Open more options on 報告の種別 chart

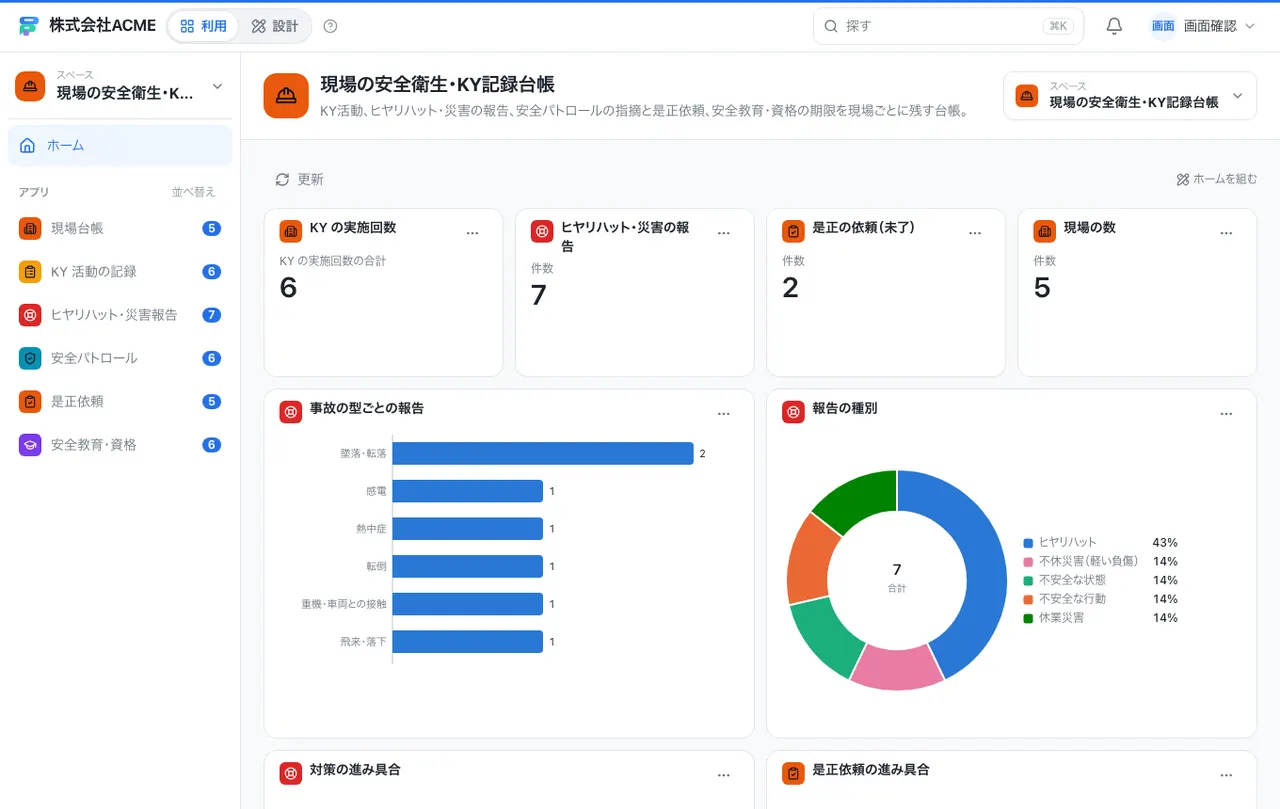(x=1226, y=414)
